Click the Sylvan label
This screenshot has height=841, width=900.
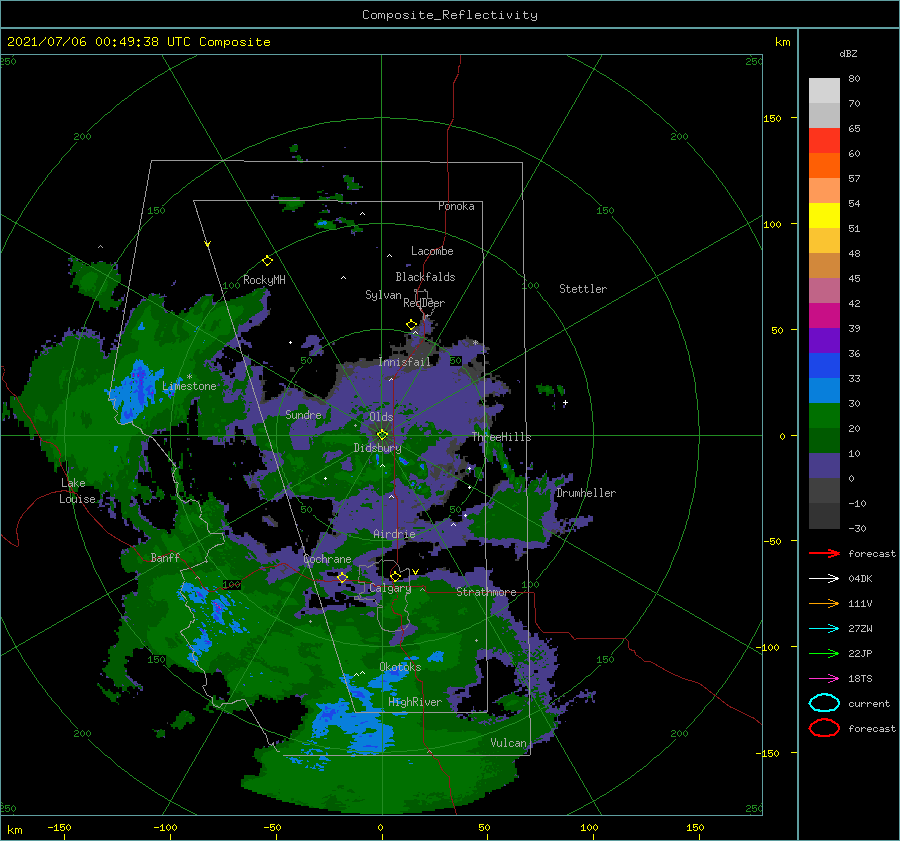[383, 295]
